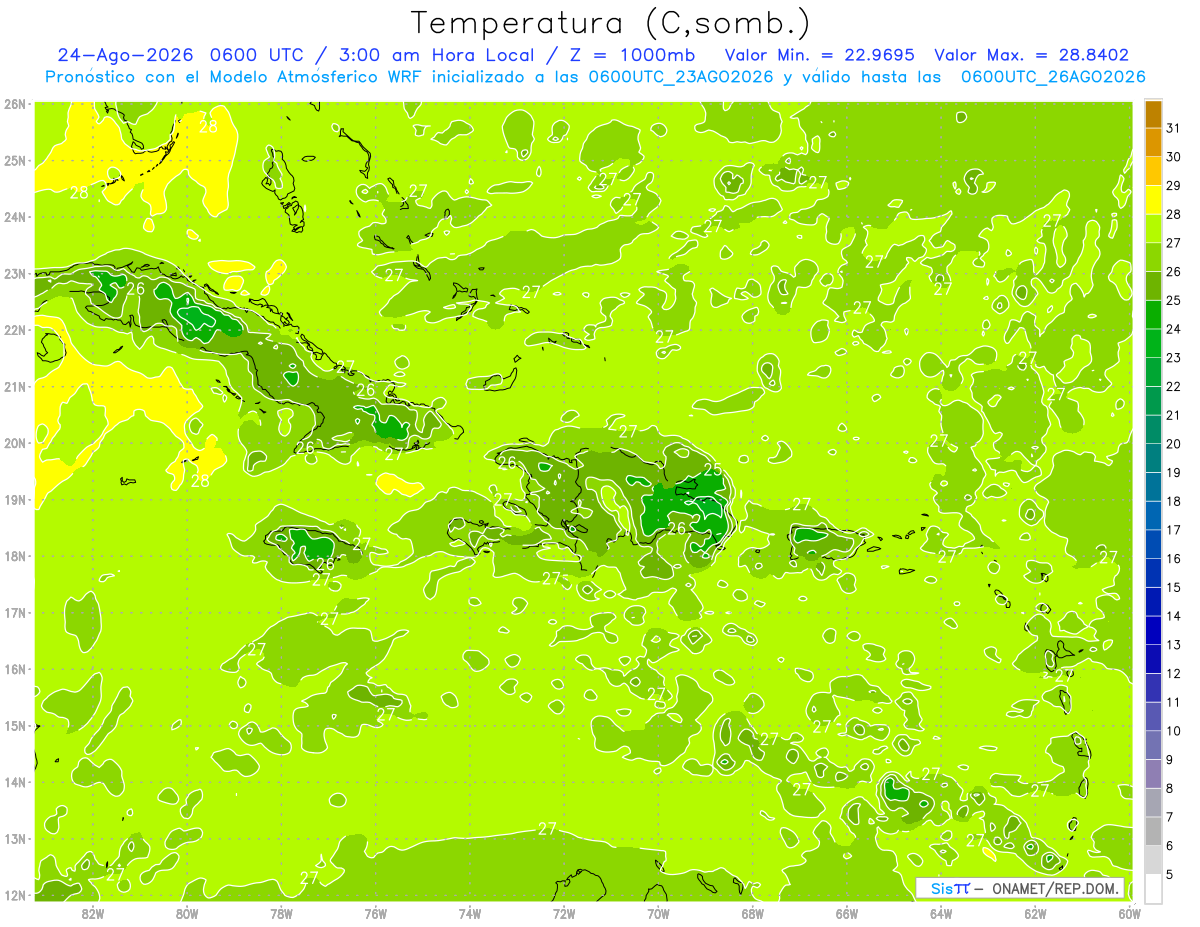Click the '68W' longitude axis label
Screen dimensions: 1200x927
tap(753, 913)
